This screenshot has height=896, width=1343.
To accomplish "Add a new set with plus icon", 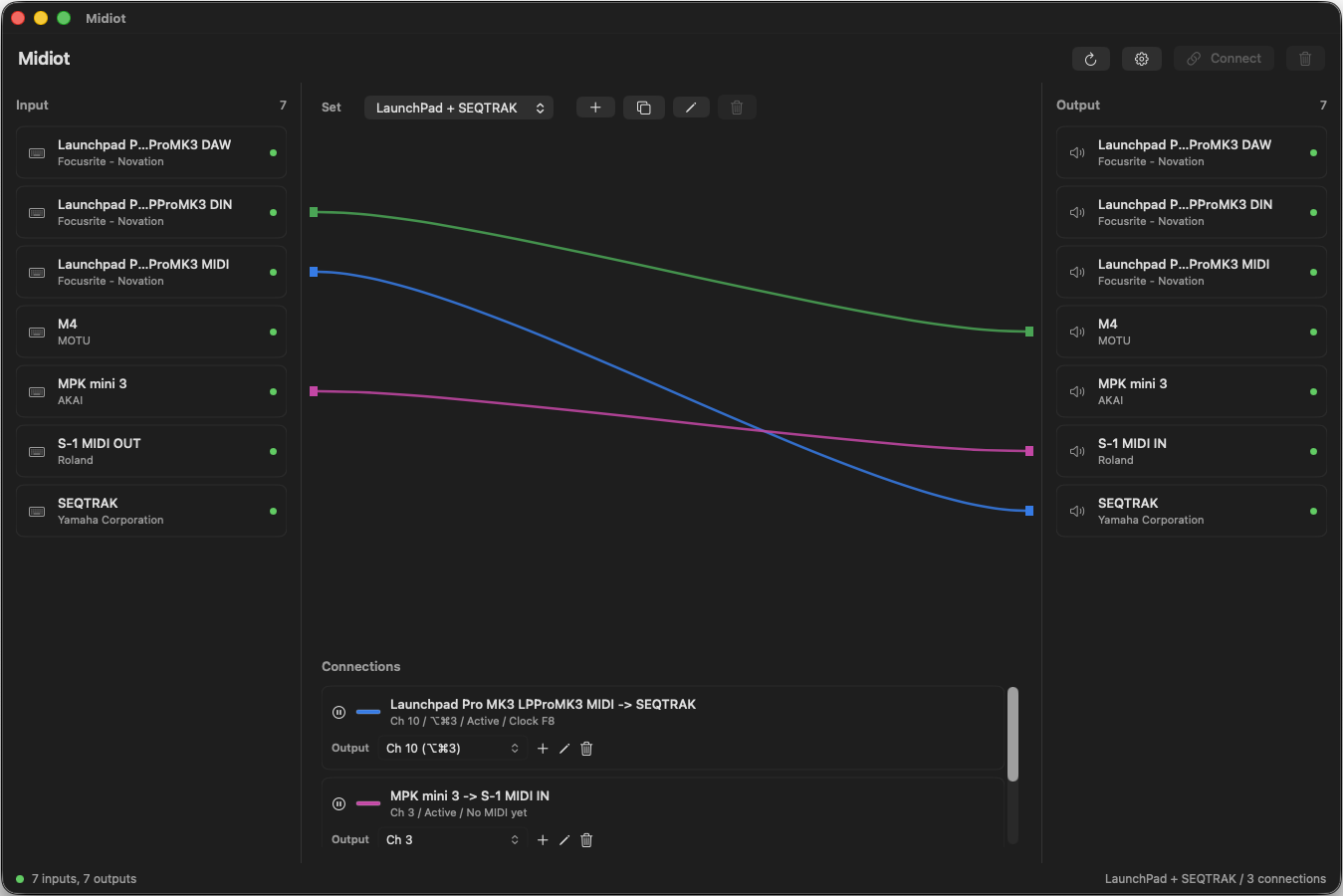I will pyautogui.click(x=595, y=108).
